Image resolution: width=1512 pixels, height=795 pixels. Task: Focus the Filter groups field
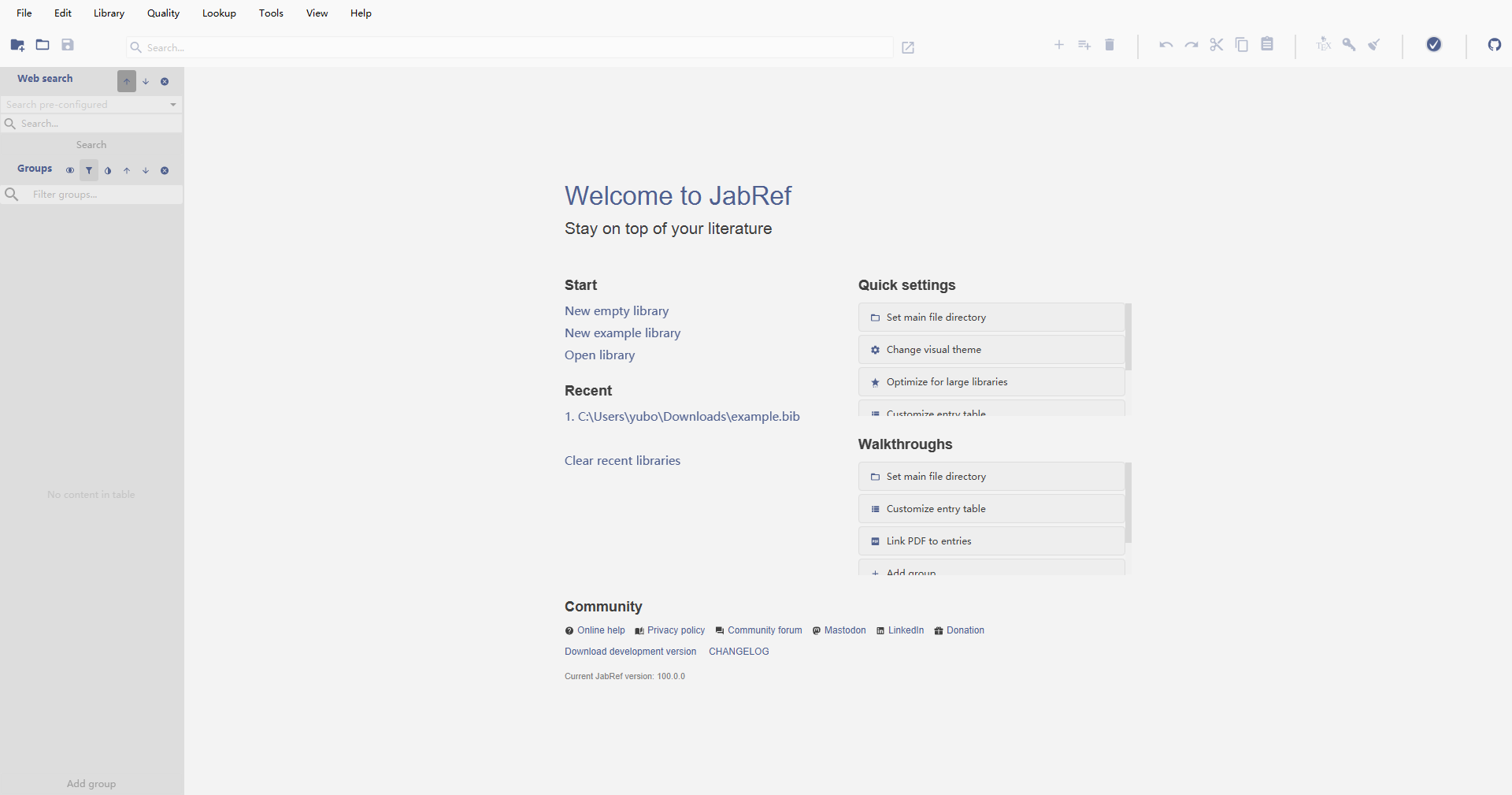pyautogui.click(x=91, y=195)
